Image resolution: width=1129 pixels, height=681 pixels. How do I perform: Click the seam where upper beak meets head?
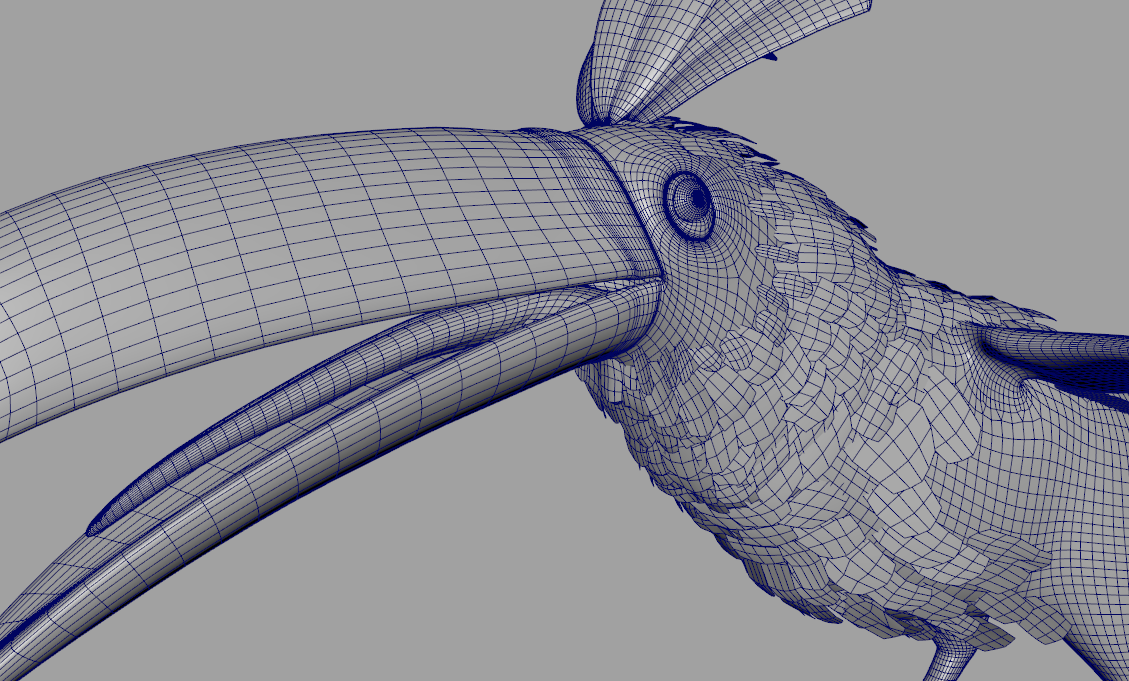(x=622, y=190)
